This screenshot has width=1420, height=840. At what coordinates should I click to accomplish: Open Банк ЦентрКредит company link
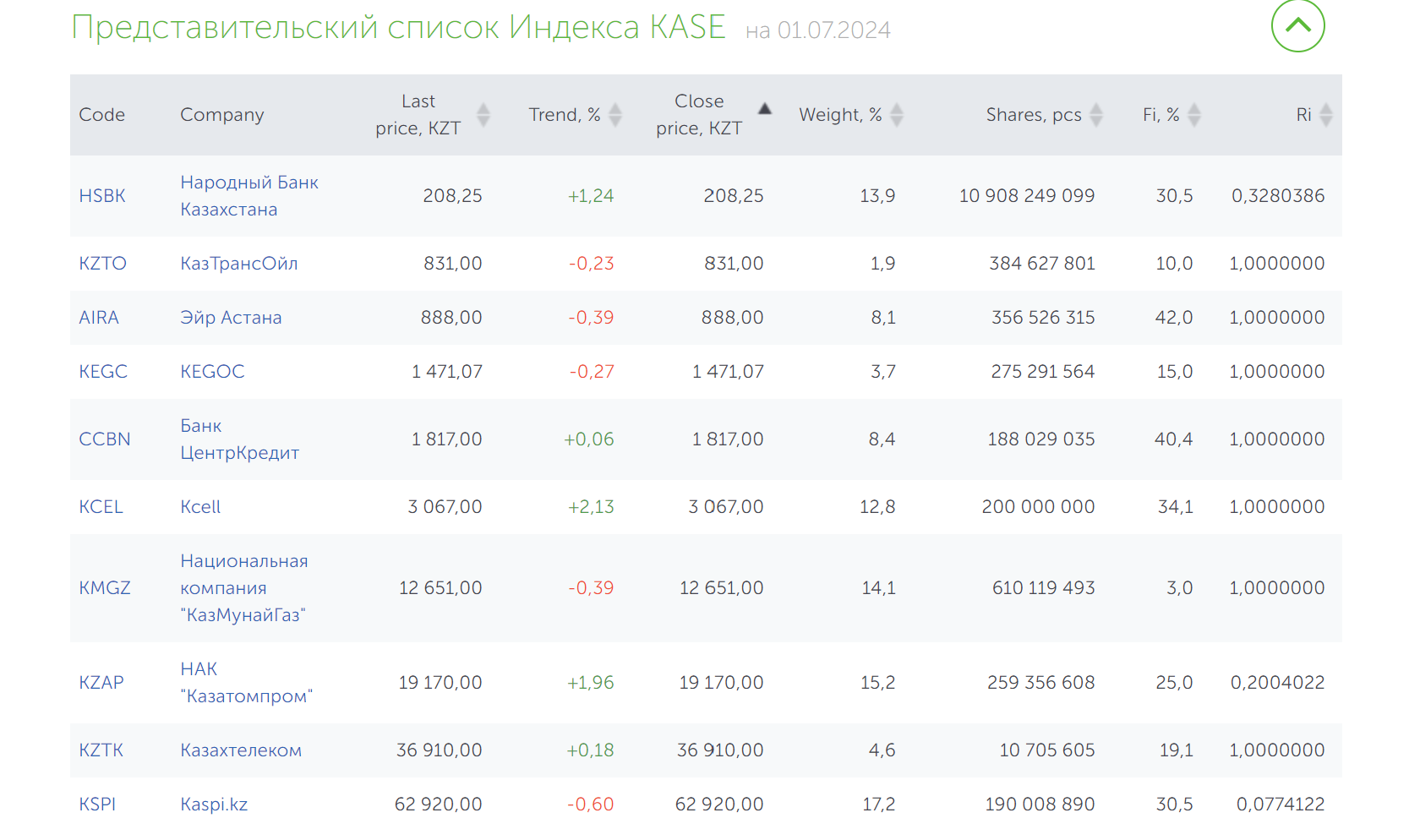(x=240, y=439)
